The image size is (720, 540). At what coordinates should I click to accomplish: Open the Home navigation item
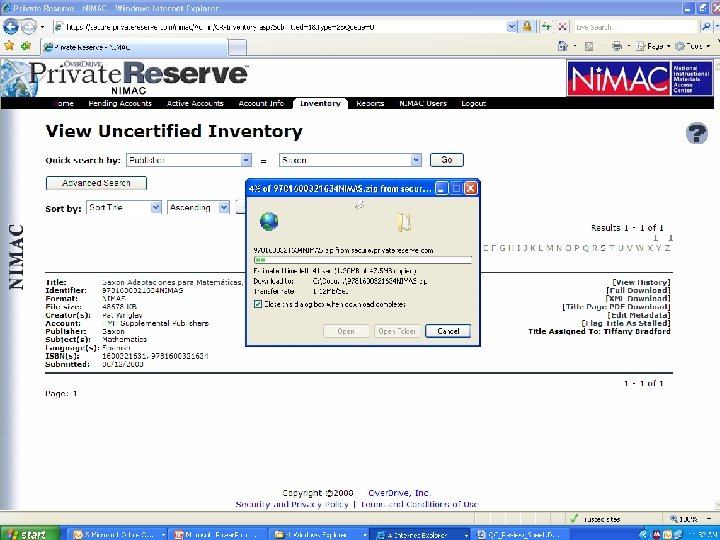[63, 103]
